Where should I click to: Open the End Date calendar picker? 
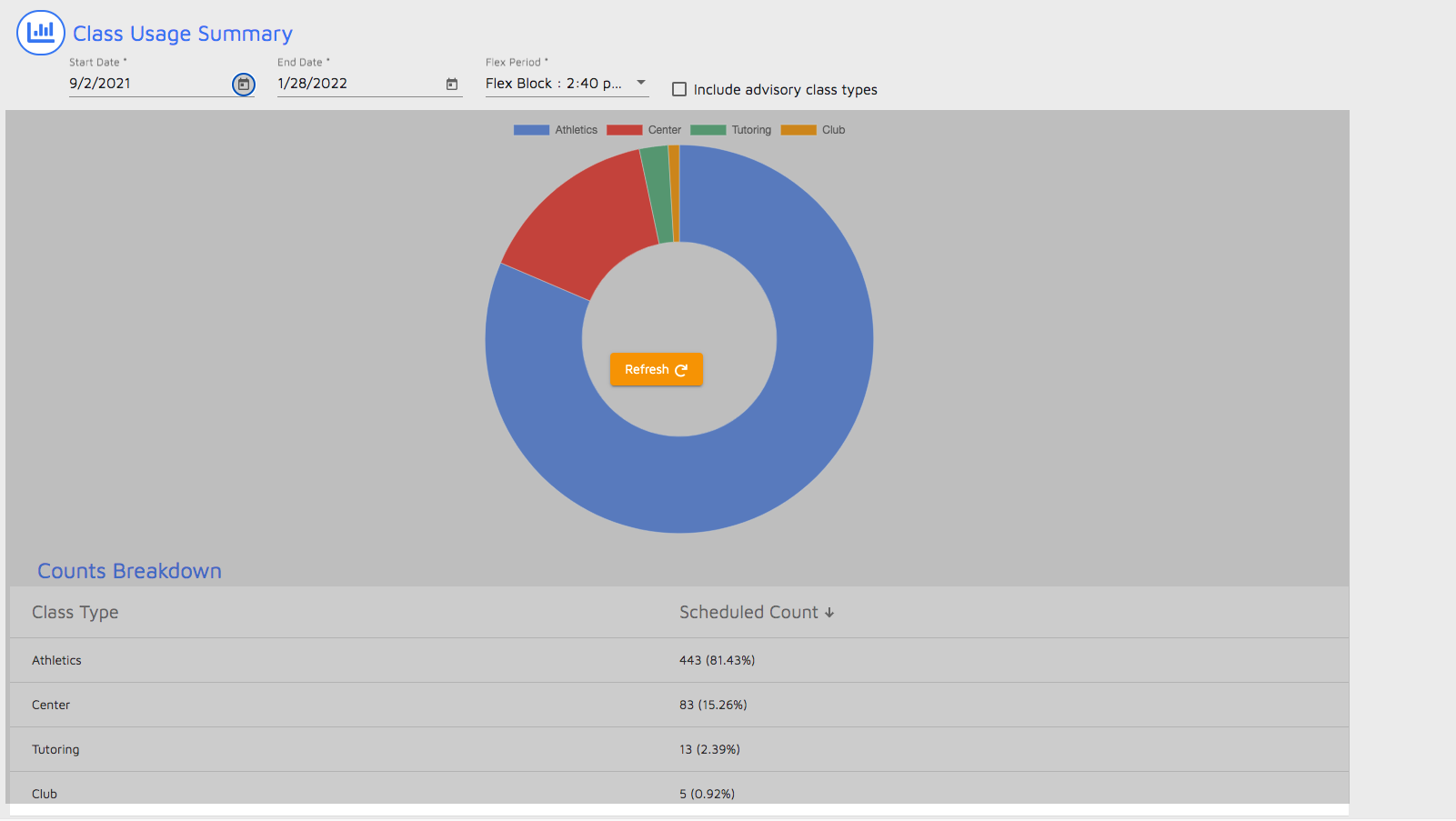coord(452,85)
